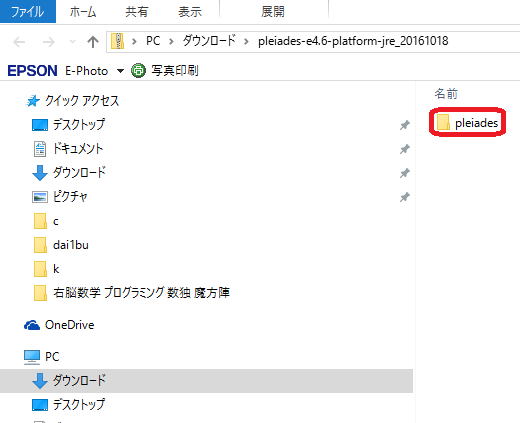Click PC in the address breadcrumb
The height and width of the screenshot is (423, 520).
click(x=153, y=41)
